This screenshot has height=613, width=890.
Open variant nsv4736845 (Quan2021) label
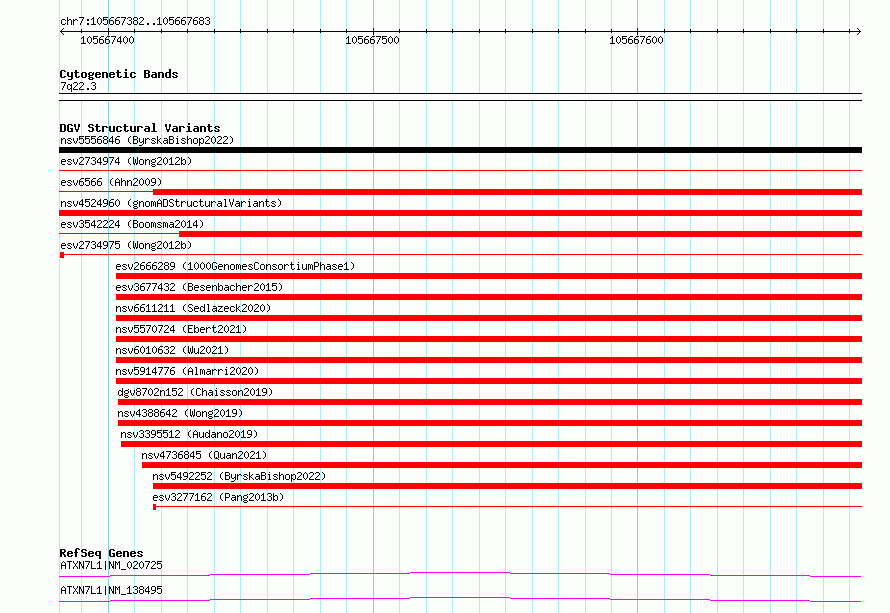pos(204,455)
